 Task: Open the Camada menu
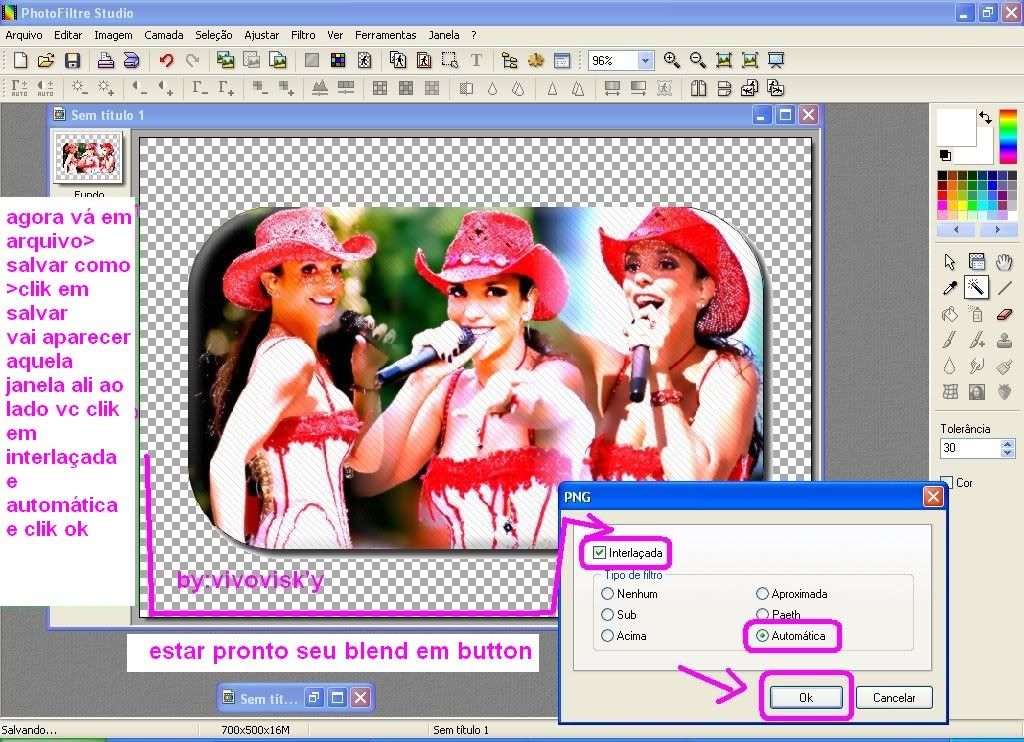pyautogui.click(x=163, y=35)
